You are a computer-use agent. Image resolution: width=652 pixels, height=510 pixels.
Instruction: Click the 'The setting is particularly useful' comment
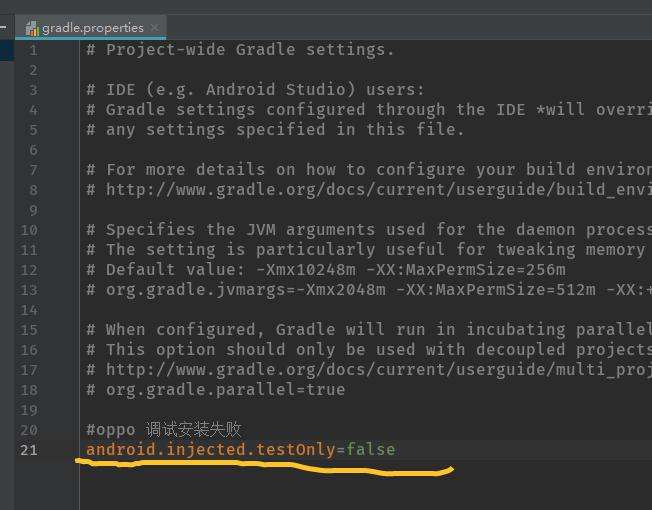pyautogui.click(x=366, y=250)
